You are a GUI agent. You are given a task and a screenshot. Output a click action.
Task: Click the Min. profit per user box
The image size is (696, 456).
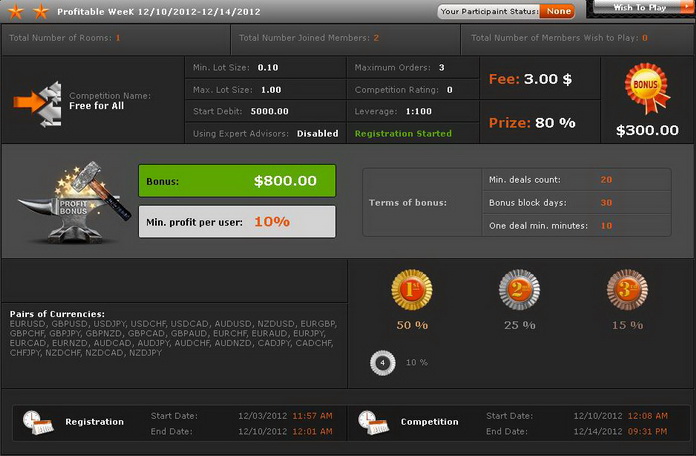237,222
